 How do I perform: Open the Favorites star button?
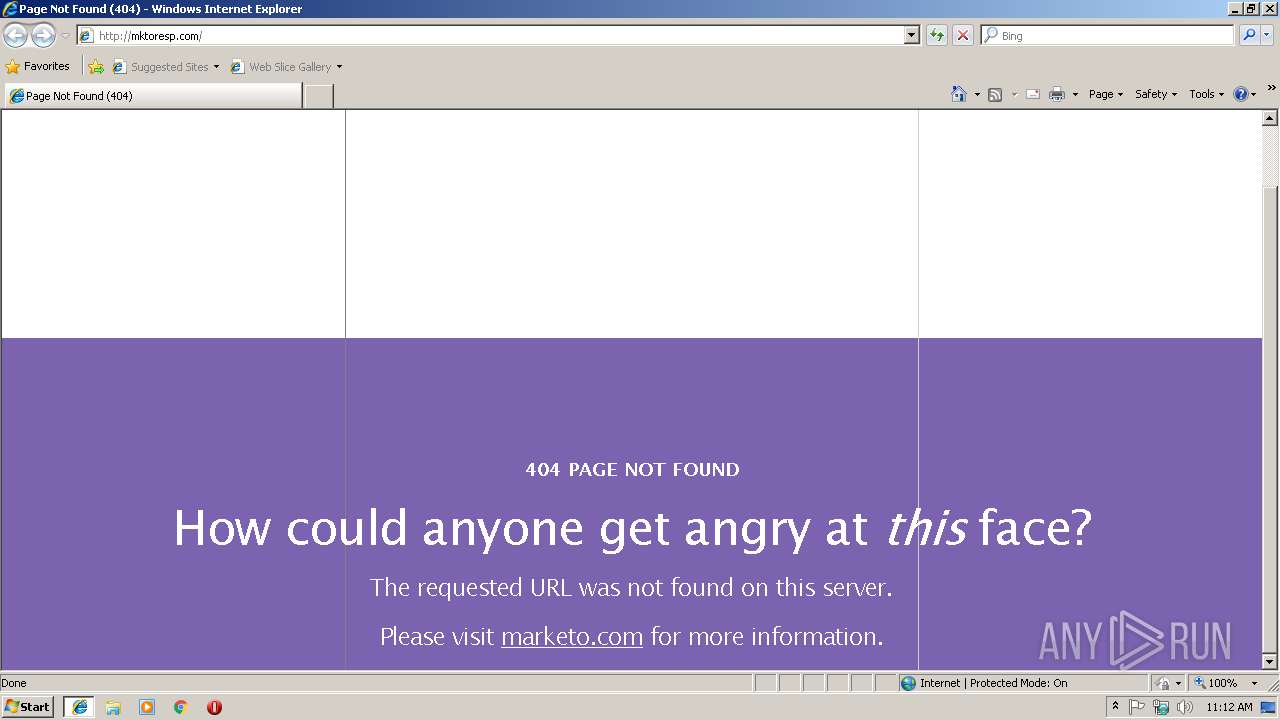coord(37,67)
